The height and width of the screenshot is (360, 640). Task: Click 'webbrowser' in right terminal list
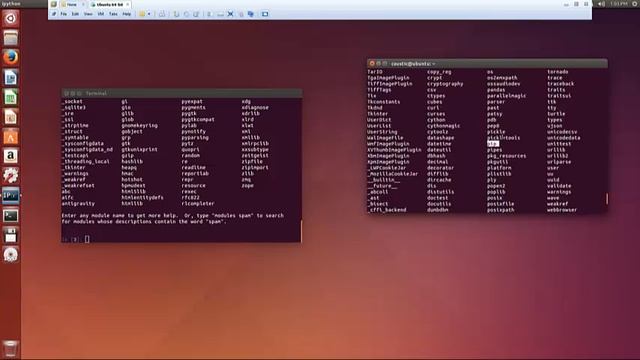(562, 210)
